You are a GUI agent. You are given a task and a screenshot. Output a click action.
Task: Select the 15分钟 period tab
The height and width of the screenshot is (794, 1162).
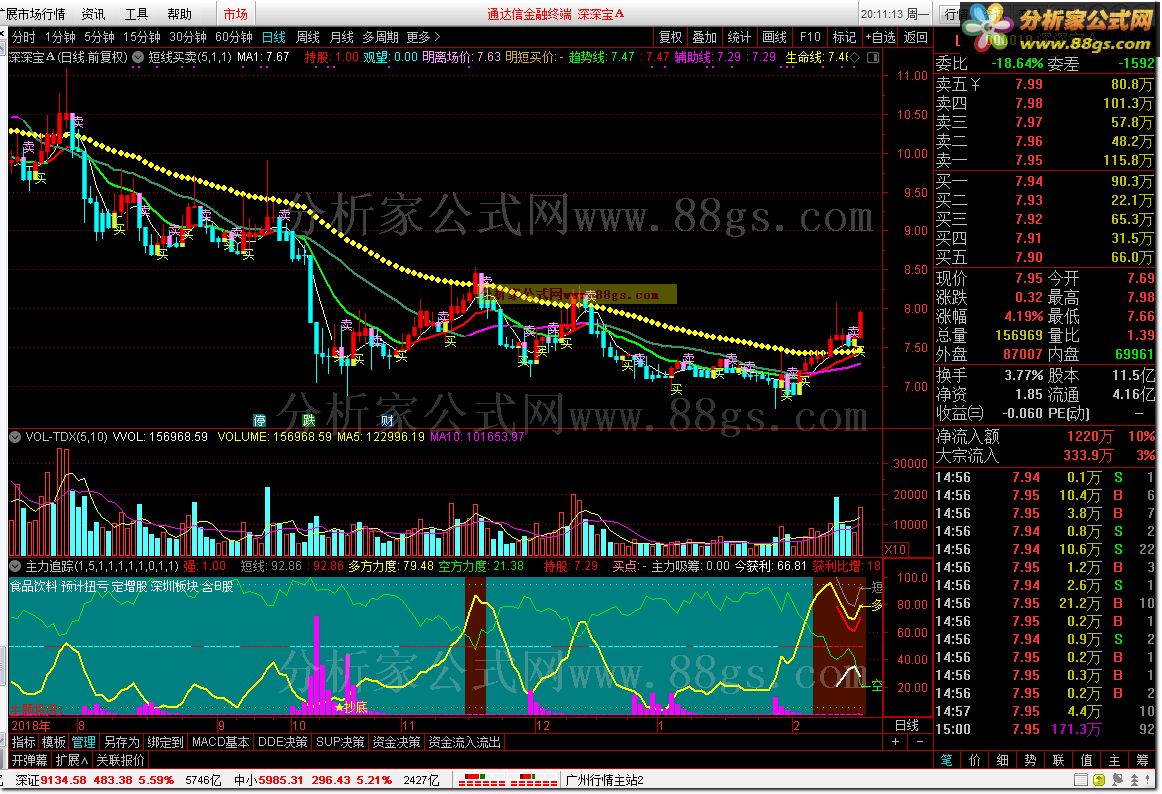point(141,37)
